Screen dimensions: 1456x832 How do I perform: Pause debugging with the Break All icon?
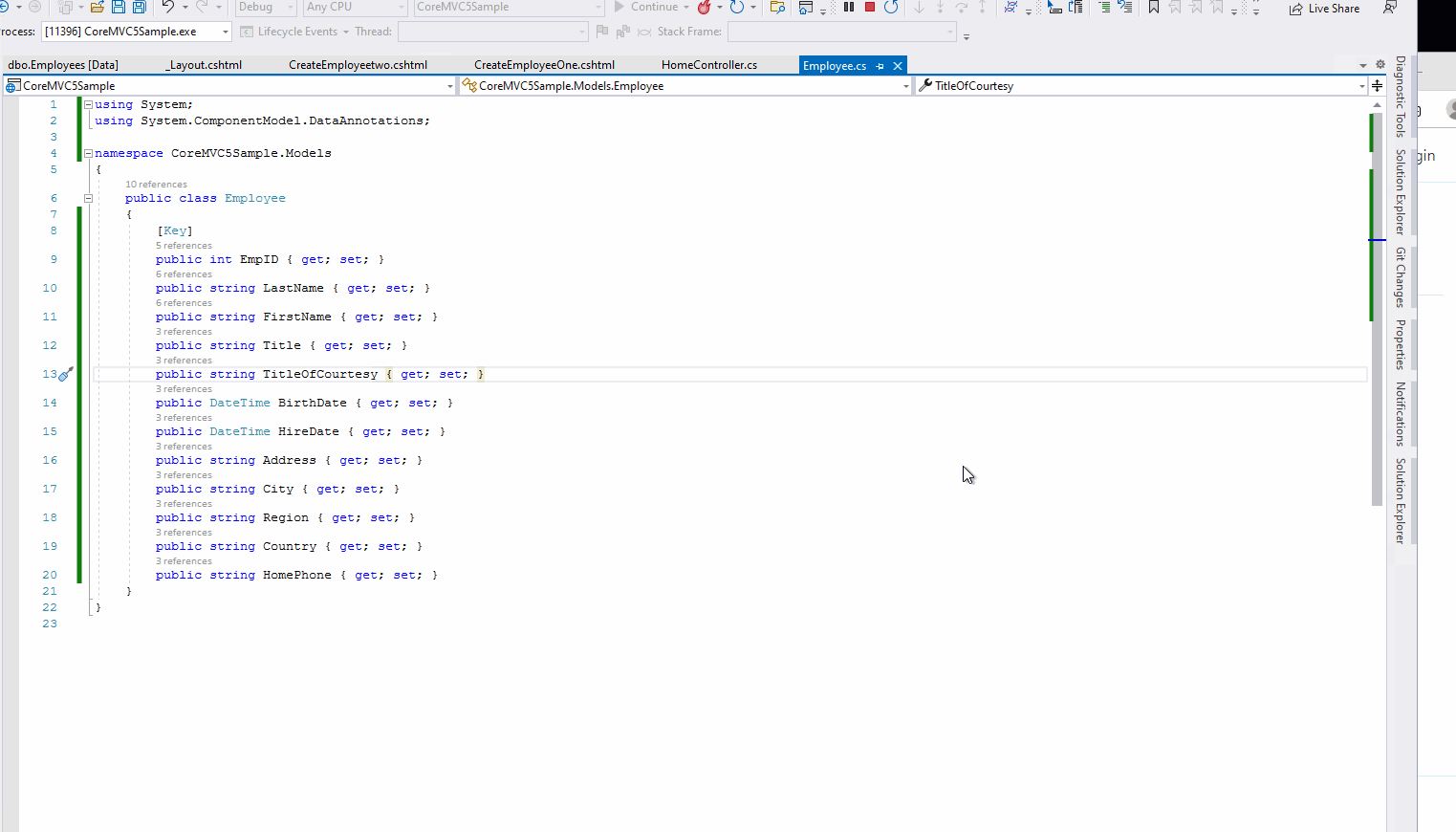tap(849, 7)
